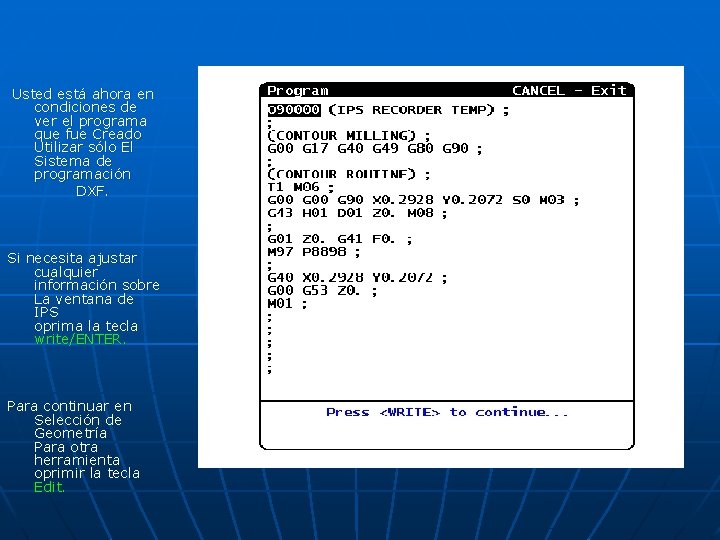Select the '(IPS RECORDER TEMP)' comment text

[x=411, y=110]
